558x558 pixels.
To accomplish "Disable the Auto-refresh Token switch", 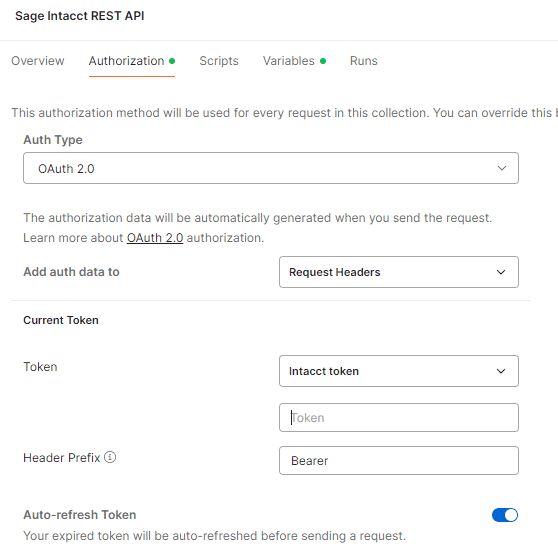I will tap(505, 515).
